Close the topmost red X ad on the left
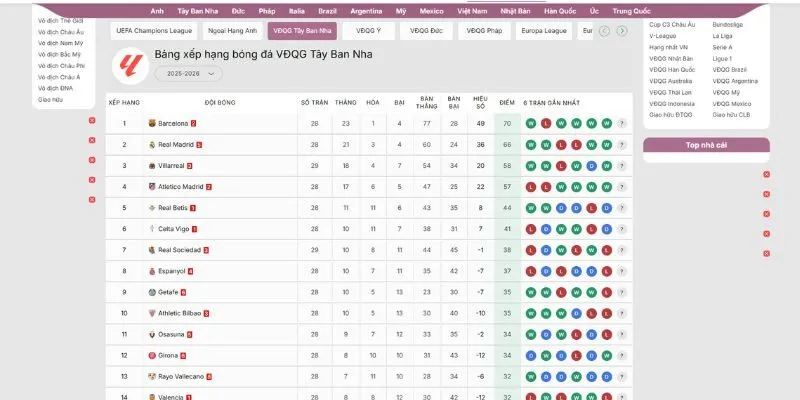 click(92, 120)
